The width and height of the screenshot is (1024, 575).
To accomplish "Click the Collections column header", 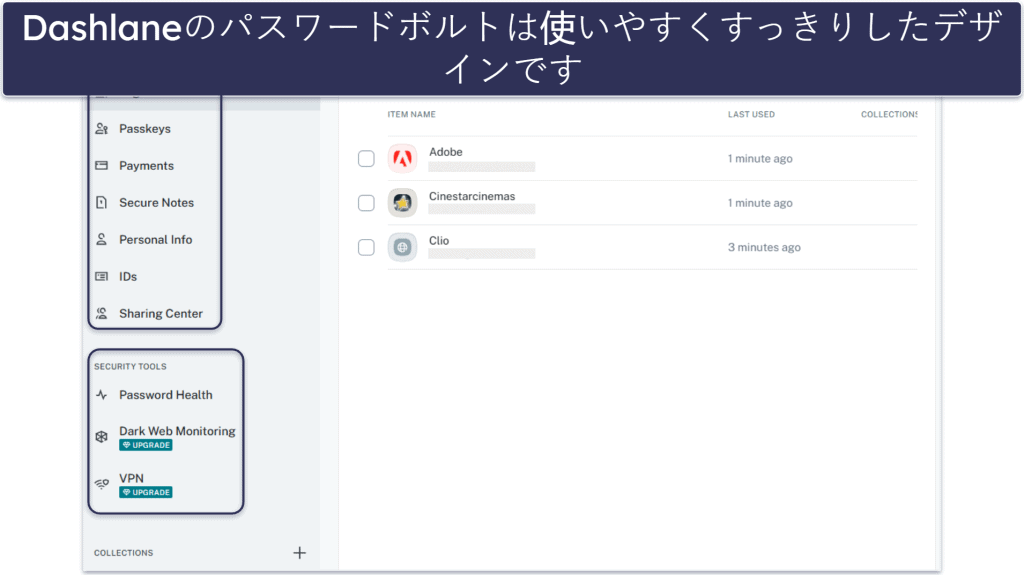I will click(x=889, y=114).
